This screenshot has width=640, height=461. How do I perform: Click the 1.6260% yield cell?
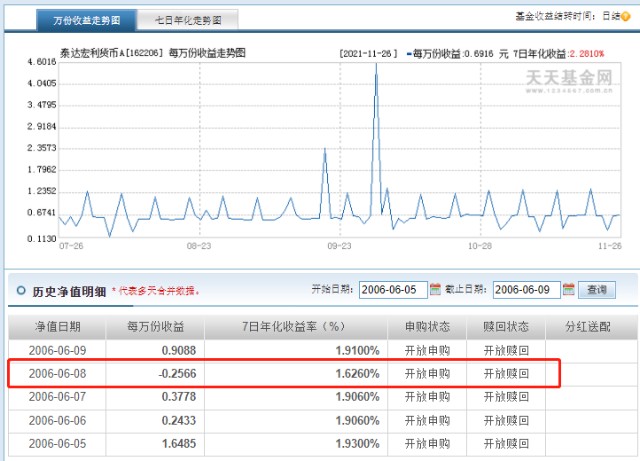358,374
